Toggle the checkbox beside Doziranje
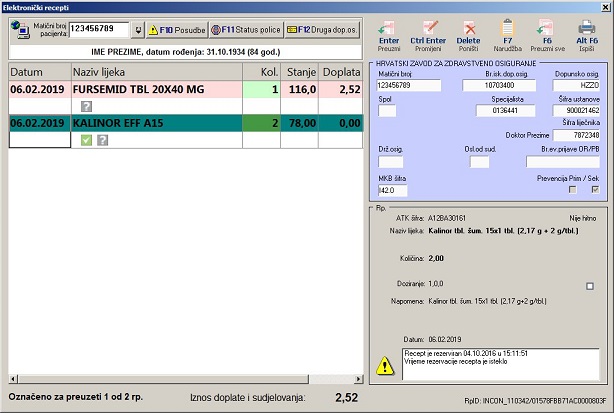 (x=590, y=286)
